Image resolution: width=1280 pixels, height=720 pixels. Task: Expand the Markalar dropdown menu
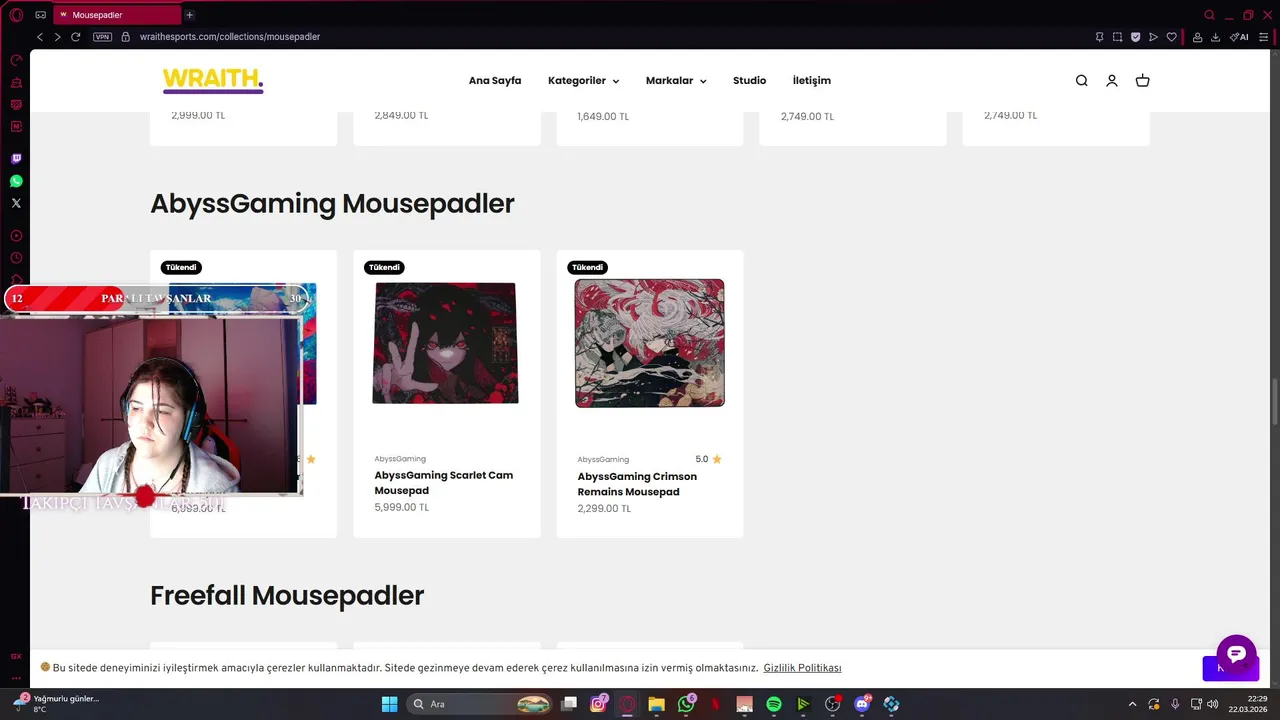click(676, 81)
